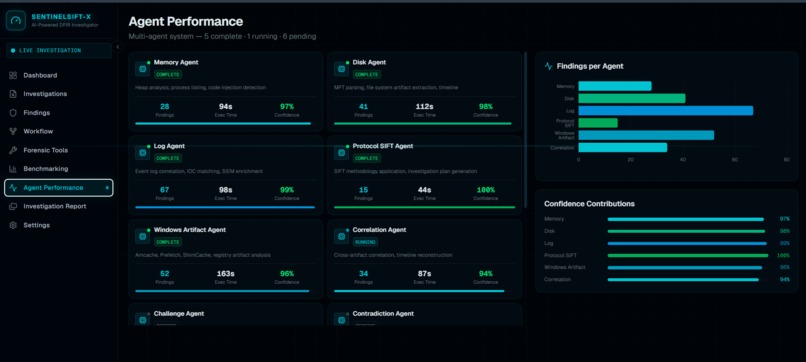Viewport: 806px width, 362px height.
Task: Click the Investigation Report icon
Action: pyautogui.click(x=13, y=206)
